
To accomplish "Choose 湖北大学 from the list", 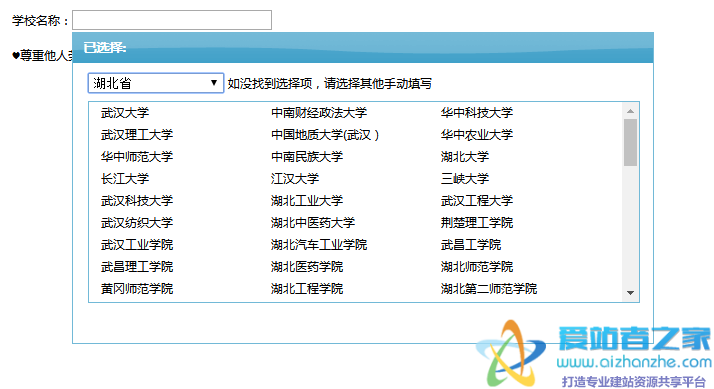I will click(x=465, y=157).
